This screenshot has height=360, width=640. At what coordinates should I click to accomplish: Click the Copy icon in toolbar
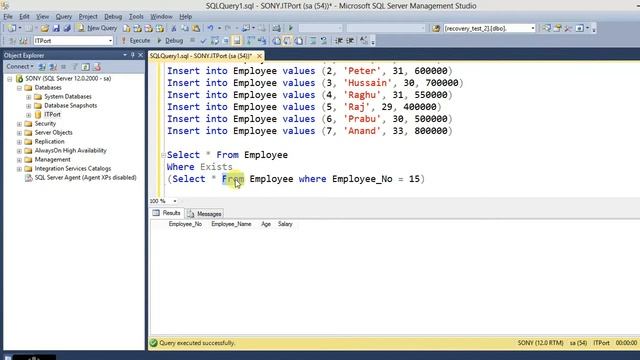[185, 28]
